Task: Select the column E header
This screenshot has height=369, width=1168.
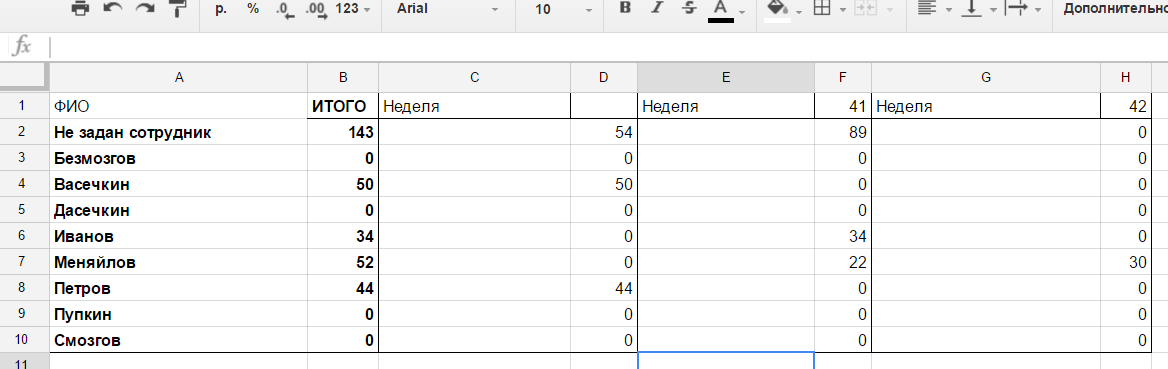Action: [726, 77]
